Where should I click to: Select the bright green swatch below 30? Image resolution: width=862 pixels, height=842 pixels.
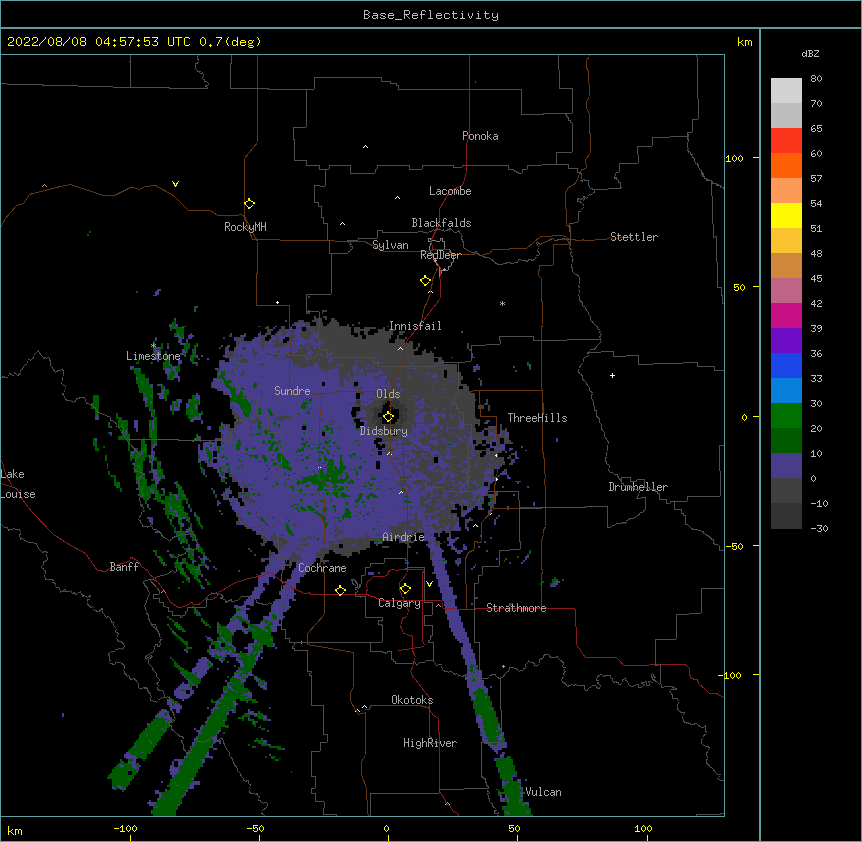[786, 416]
